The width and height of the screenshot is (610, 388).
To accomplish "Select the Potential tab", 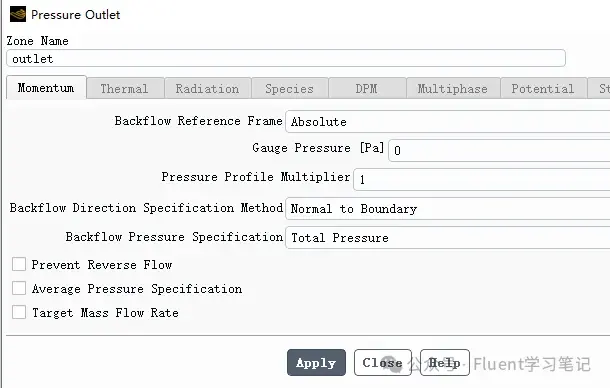I will (x=543, y=88).
